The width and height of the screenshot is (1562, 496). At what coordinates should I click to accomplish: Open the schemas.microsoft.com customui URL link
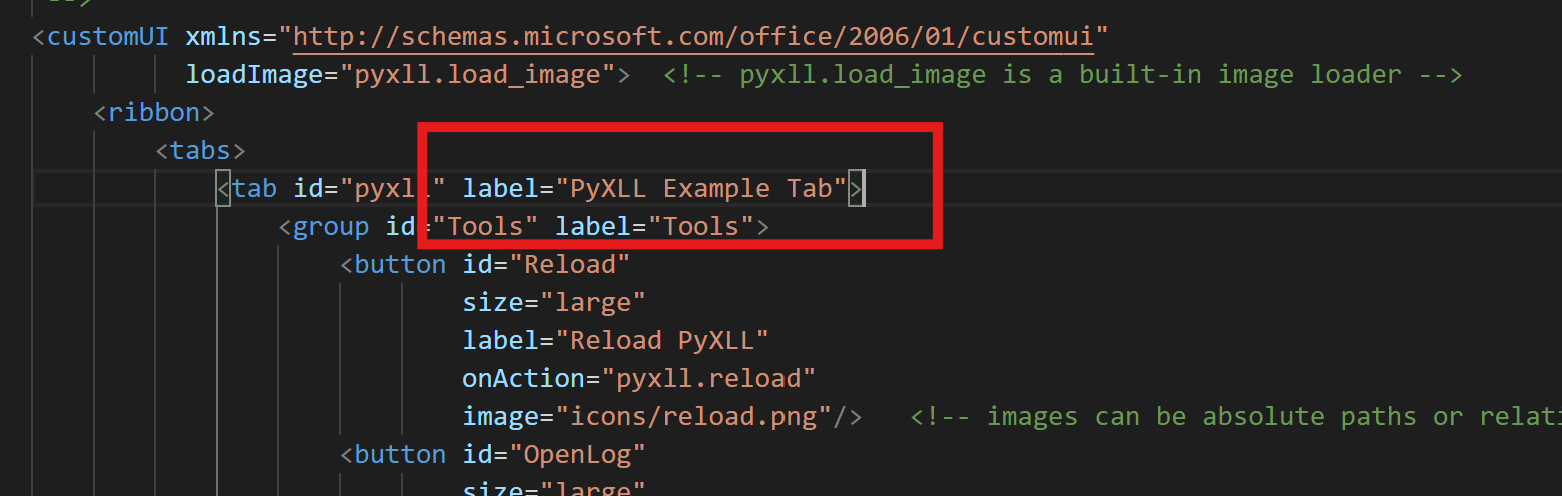(x=701, y=37)
